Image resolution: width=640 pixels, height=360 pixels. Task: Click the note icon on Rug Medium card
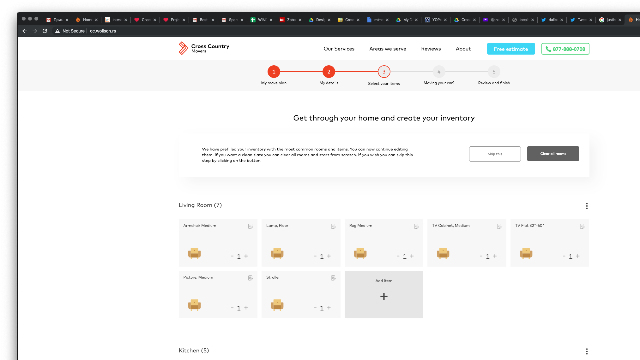[416, 226]
